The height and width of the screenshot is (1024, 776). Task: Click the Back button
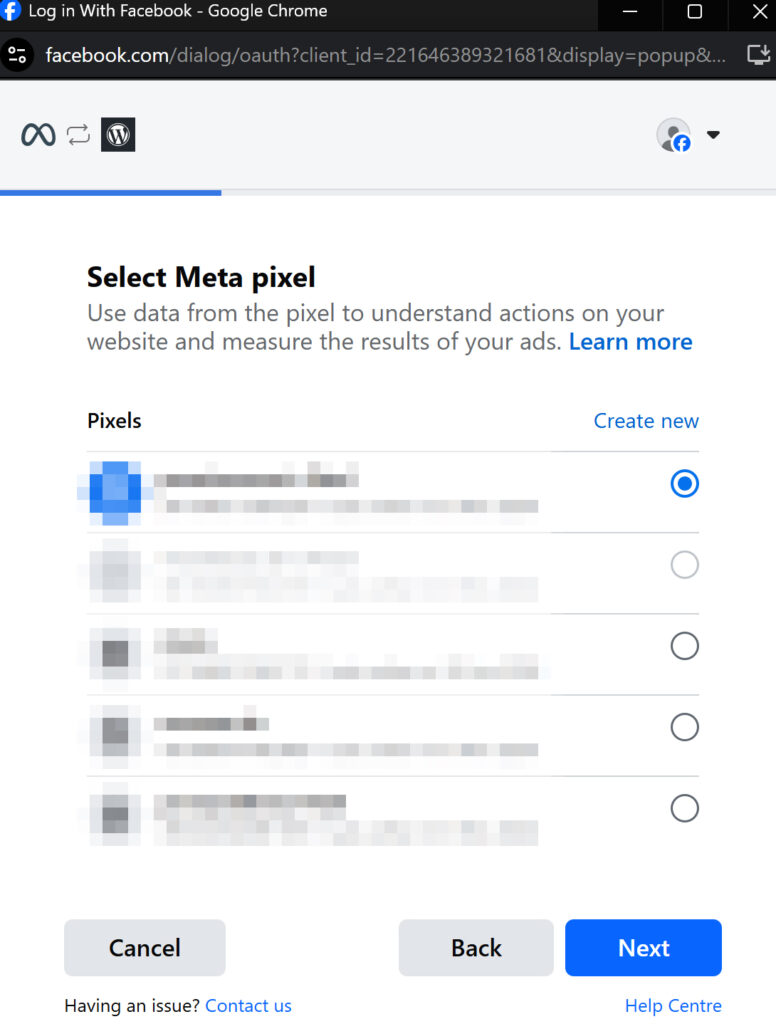[476, 948]
